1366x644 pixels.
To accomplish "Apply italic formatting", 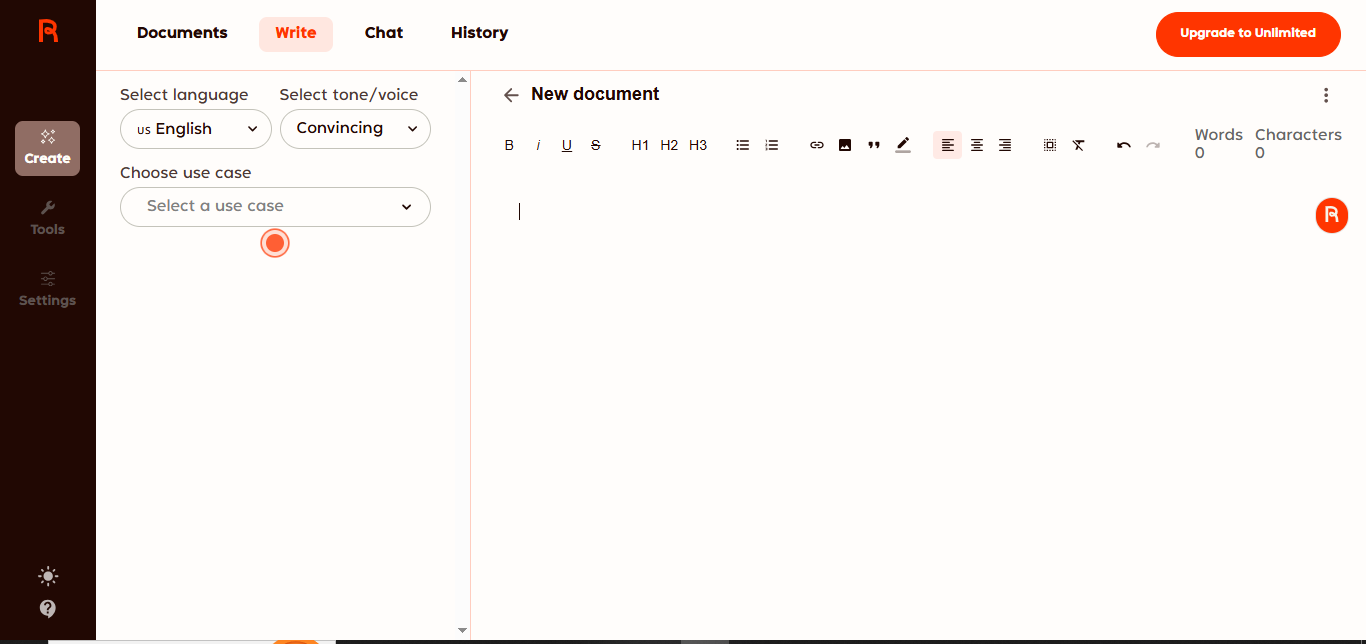I will (538, 145).
